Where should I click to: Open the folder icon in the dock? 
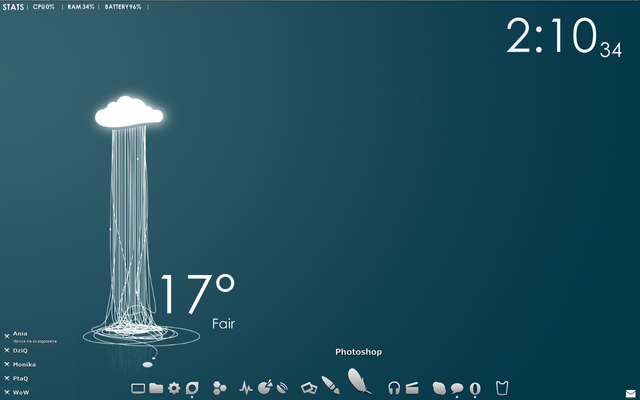[x=156, y=388]
